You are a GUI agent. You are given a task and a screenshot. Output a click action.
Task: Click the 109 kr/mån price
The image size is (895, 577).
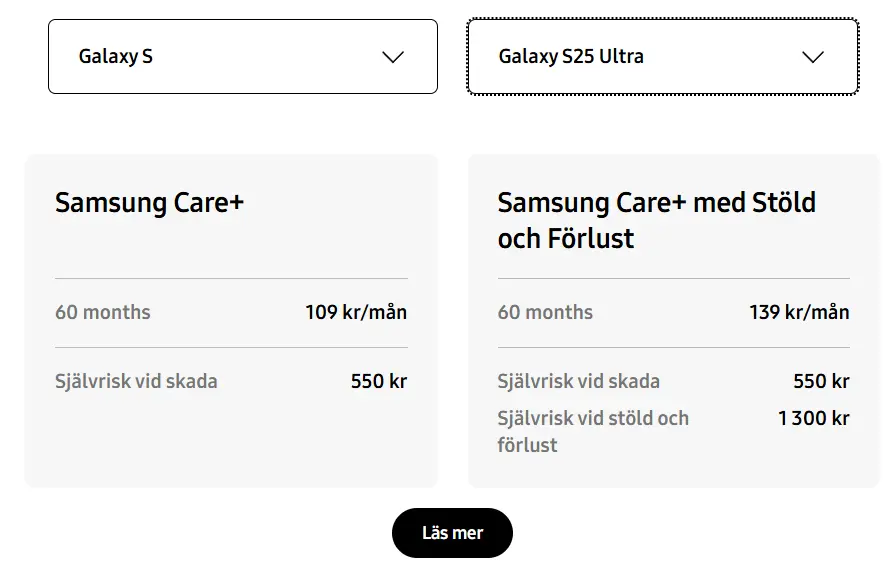click(356, 312)
